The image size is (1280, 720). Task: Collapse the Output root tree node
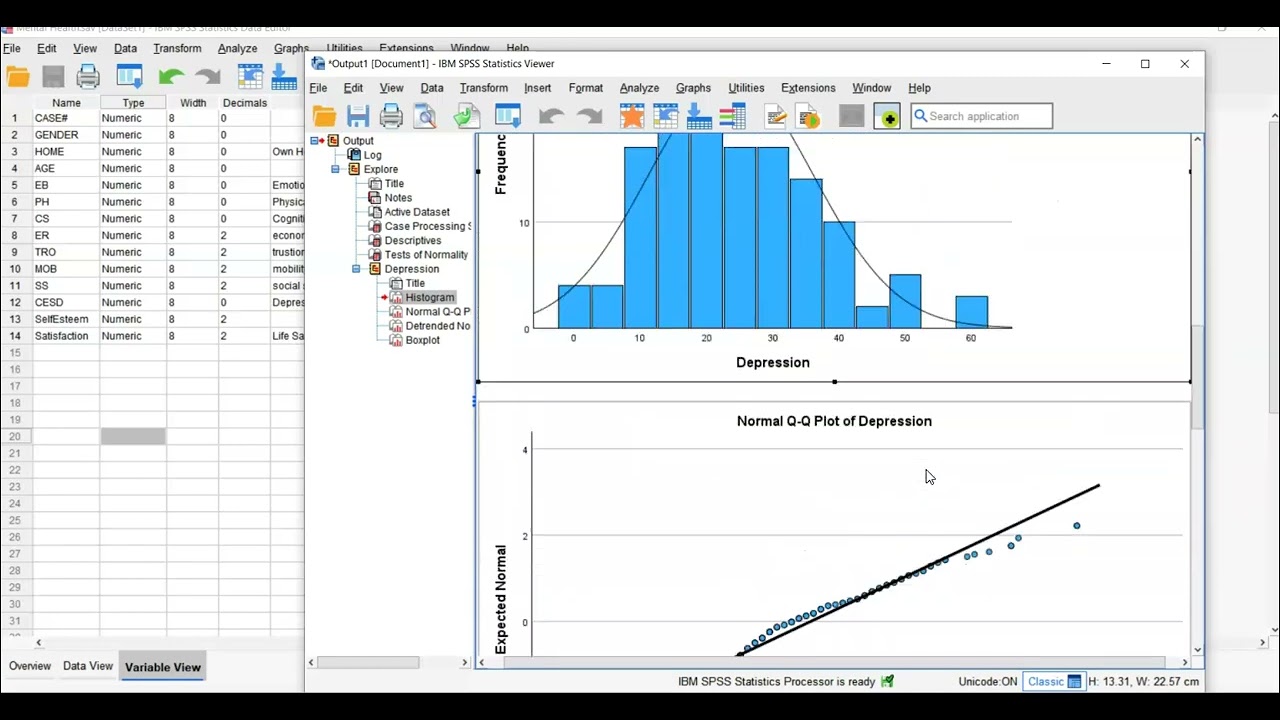point(314,141)
